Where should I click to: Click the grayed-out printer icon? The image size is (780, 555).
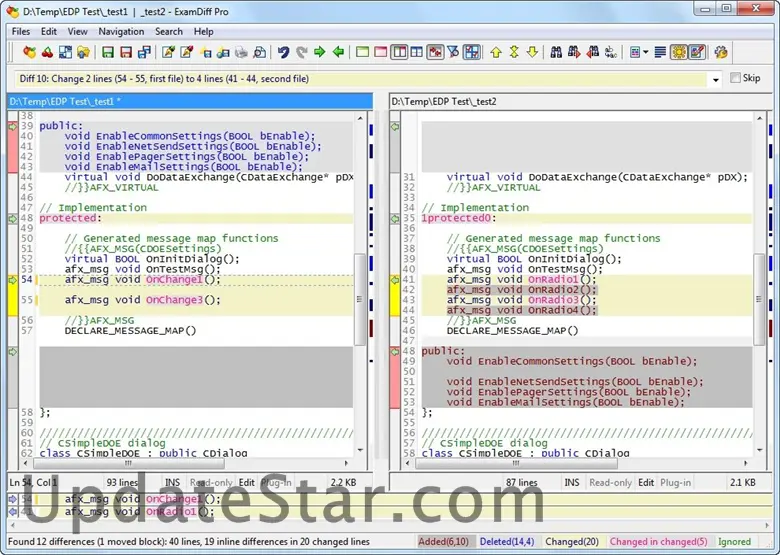click(241, 52)
